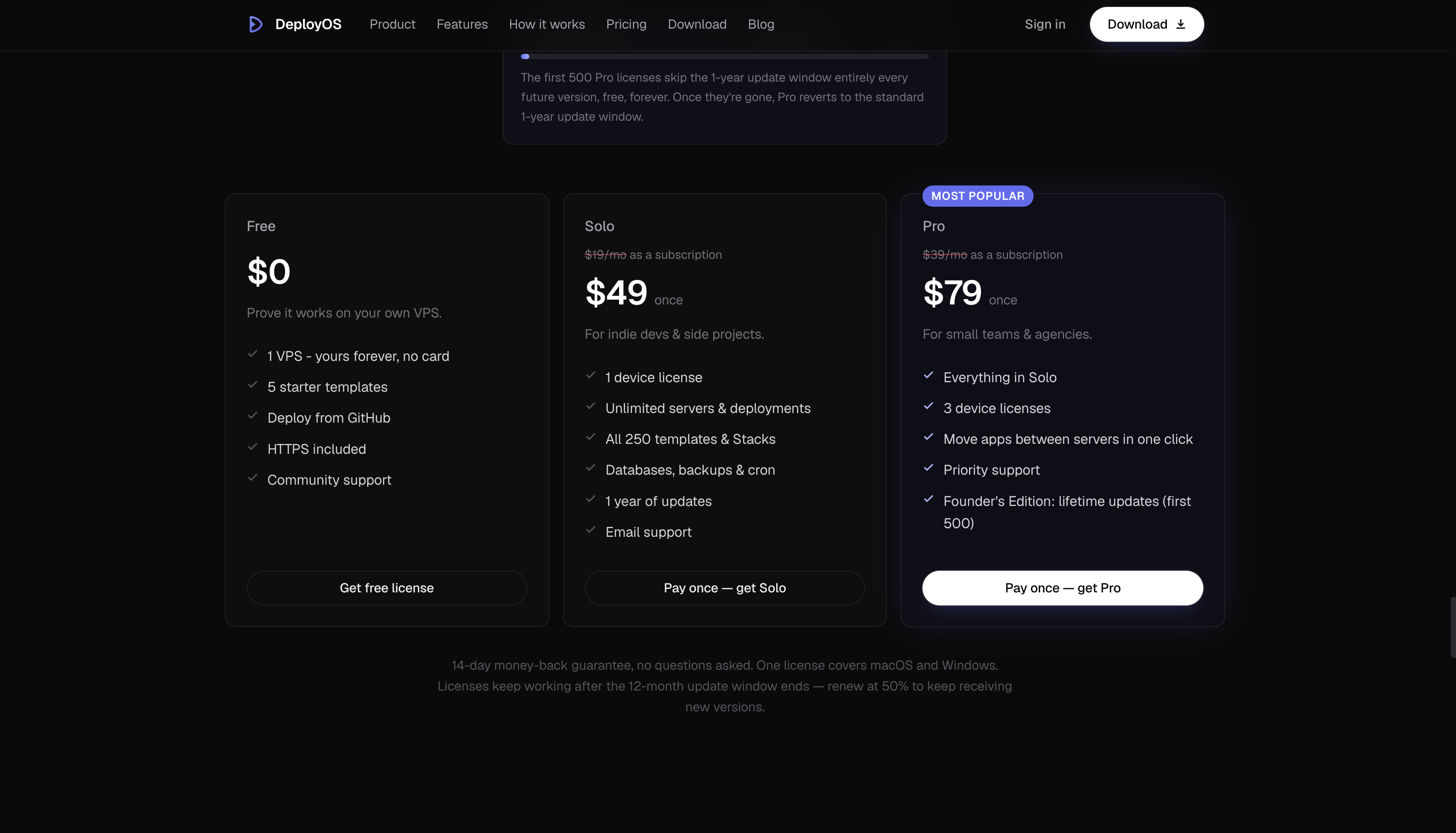
Task: Click 'Pay once — get Solo' button
Action: [725, 588]
